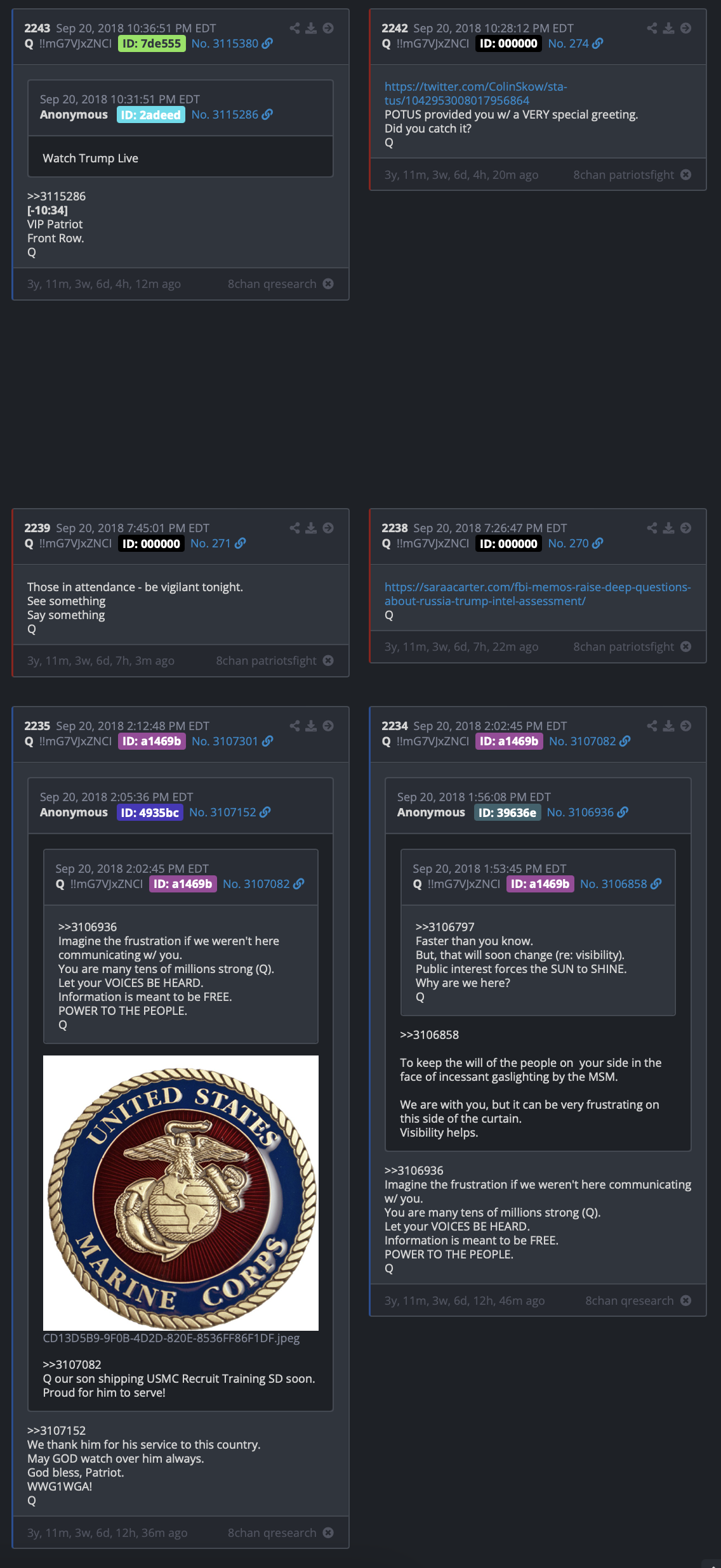This screenshot has height=1568, width=721.
Task: Click post number 2243
Action: (37, 29)
